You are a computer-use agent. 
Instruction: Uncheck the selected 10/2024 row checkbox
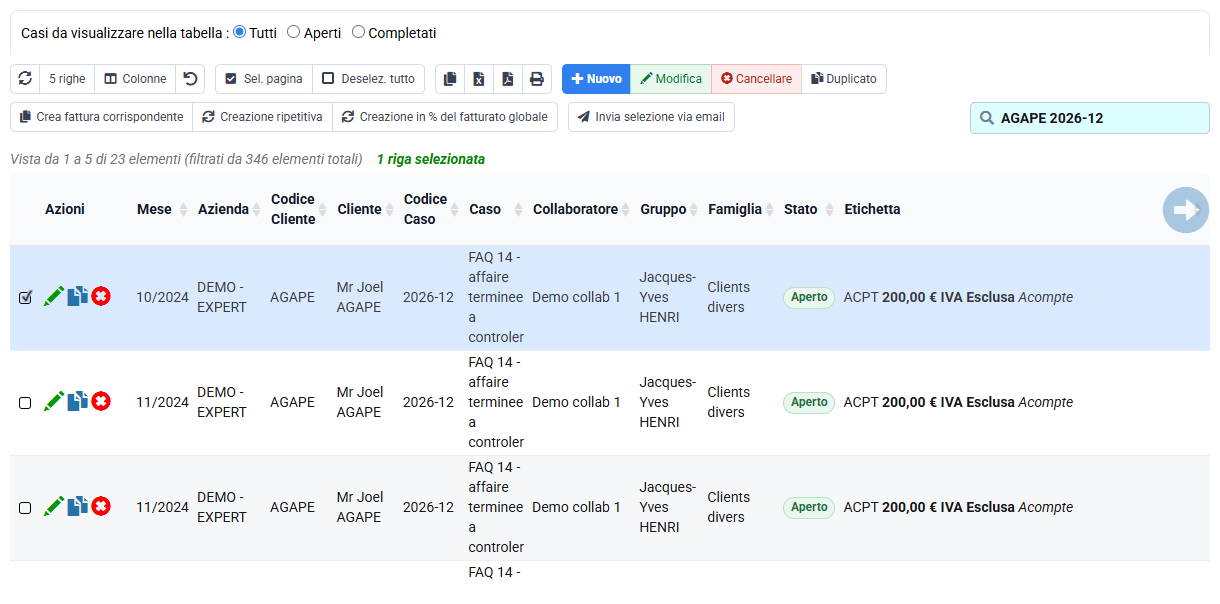coord(25,297)
